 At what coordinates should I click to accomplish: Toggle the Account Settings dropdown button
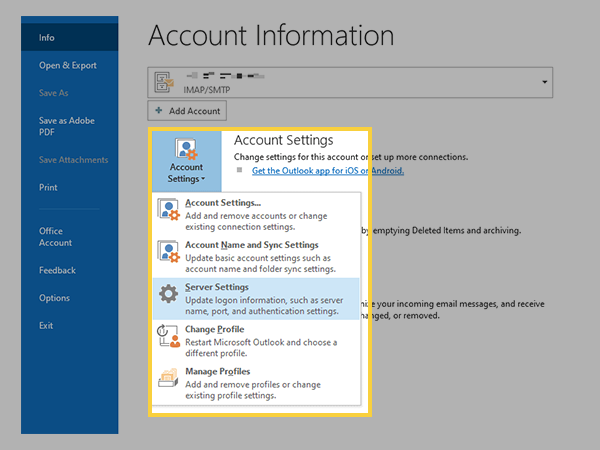(x=187, y=161)
